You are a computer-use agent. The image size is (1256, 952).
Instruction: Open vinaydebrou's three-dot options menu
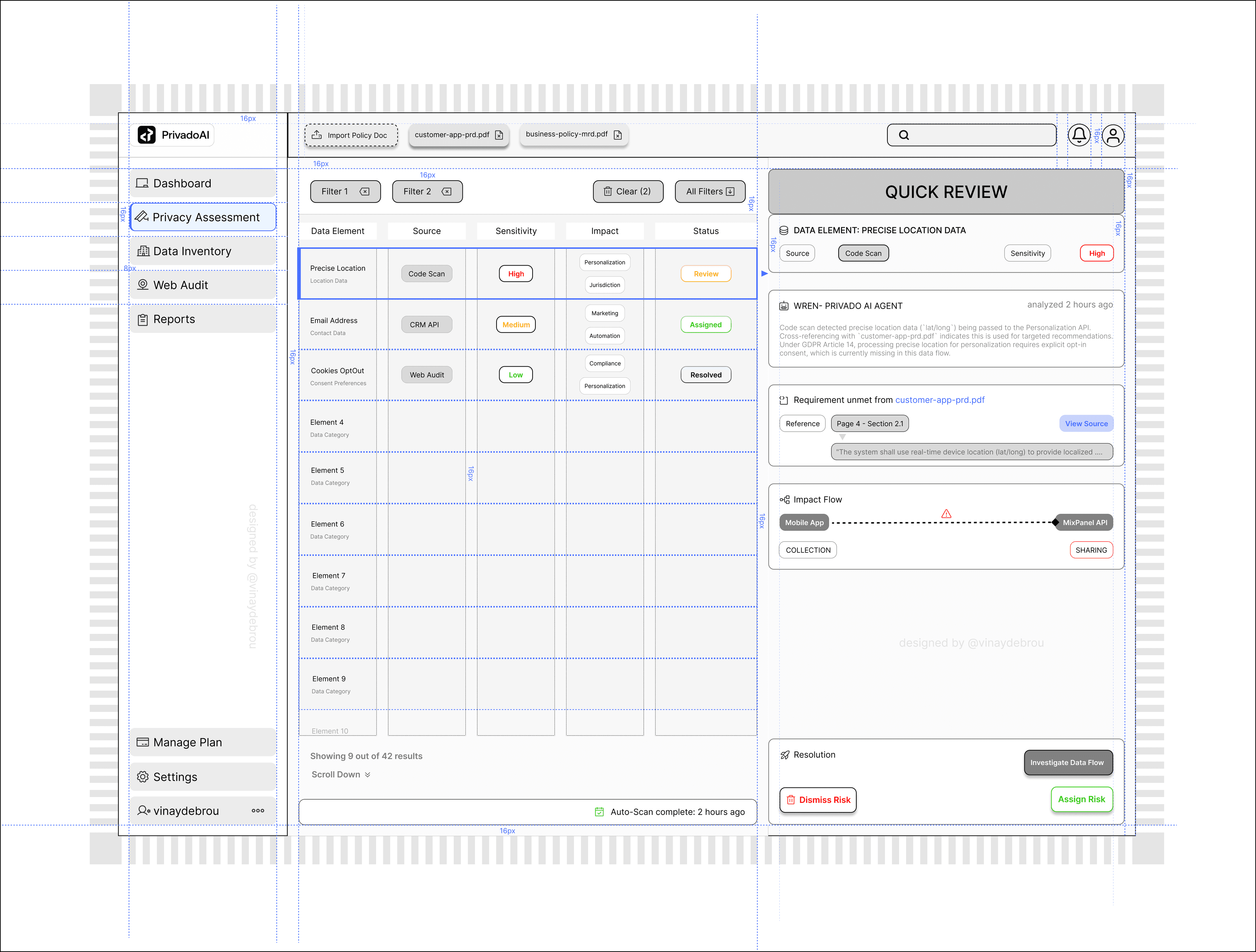pyautogui.click(x=258, y=811)
